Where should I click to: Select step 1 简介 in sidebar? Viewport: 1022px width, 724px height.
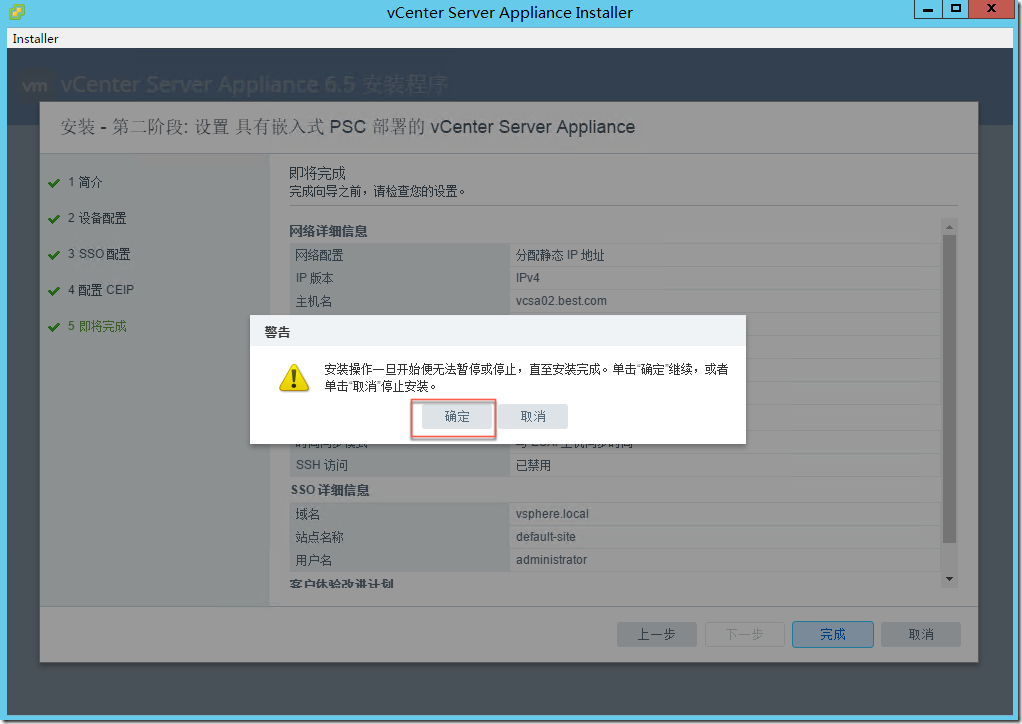click(85, 182)
